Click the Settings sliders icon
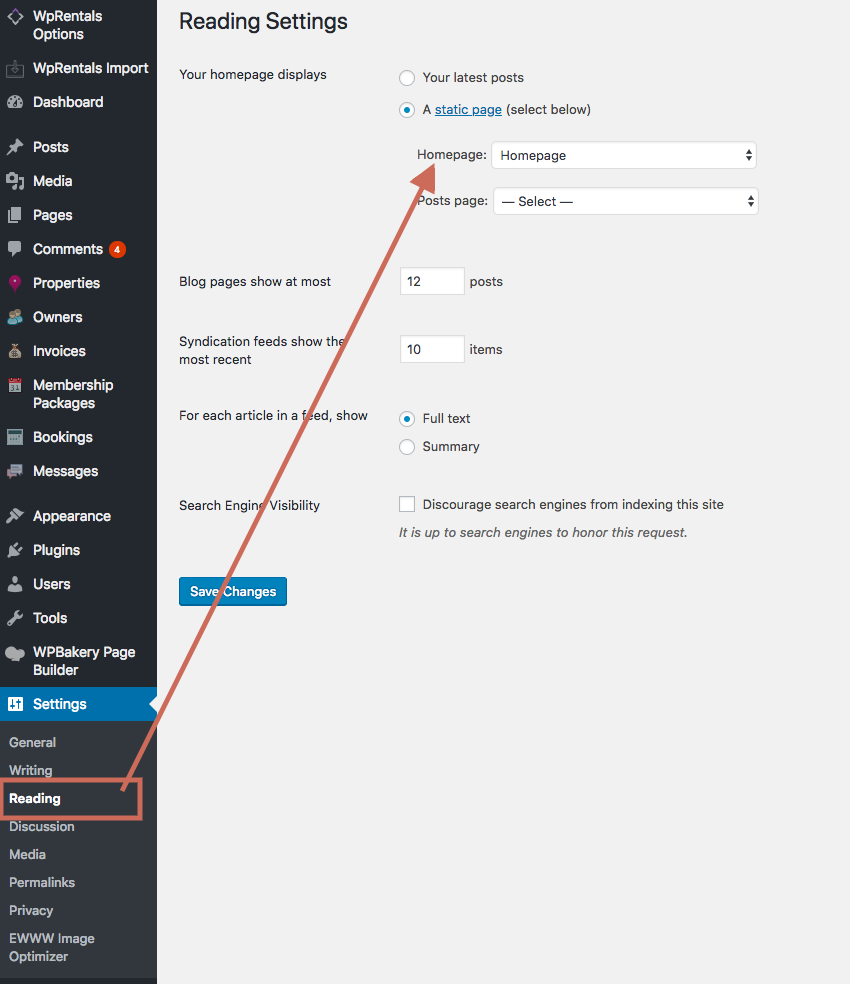This screenshot has width=850, height=984. pos(16,704)
